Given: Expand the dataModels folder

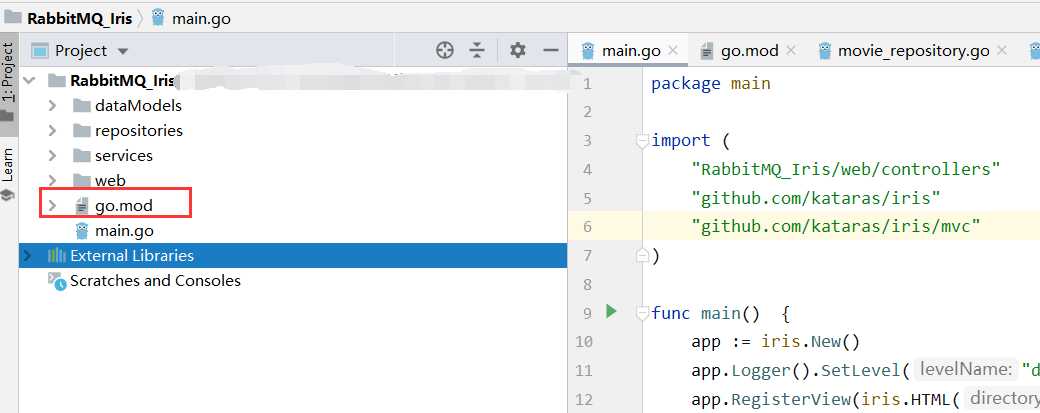Looking at the screenshot, I should (x=52, y=105).
